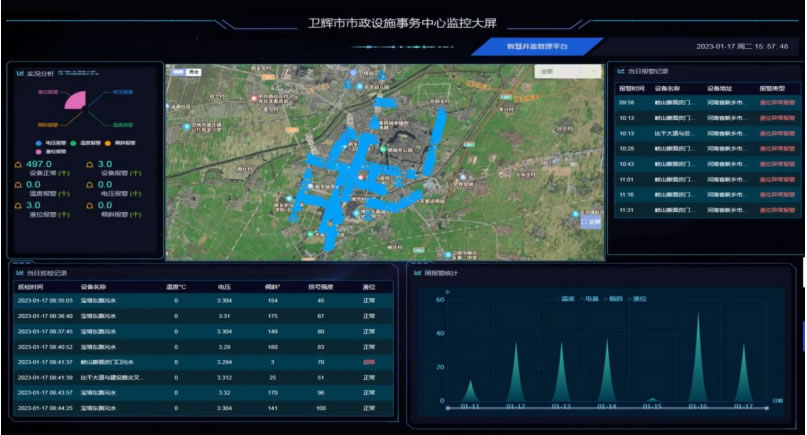Viewport: 807px width, 435px height.
Task: Select inspection row 2023-01-17 08:36:40
Action: 204,316
